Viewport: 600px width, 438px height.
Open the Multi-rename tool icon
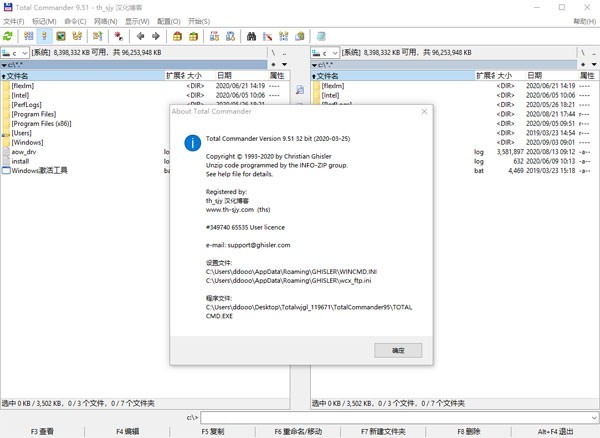[x=267, y=36]
